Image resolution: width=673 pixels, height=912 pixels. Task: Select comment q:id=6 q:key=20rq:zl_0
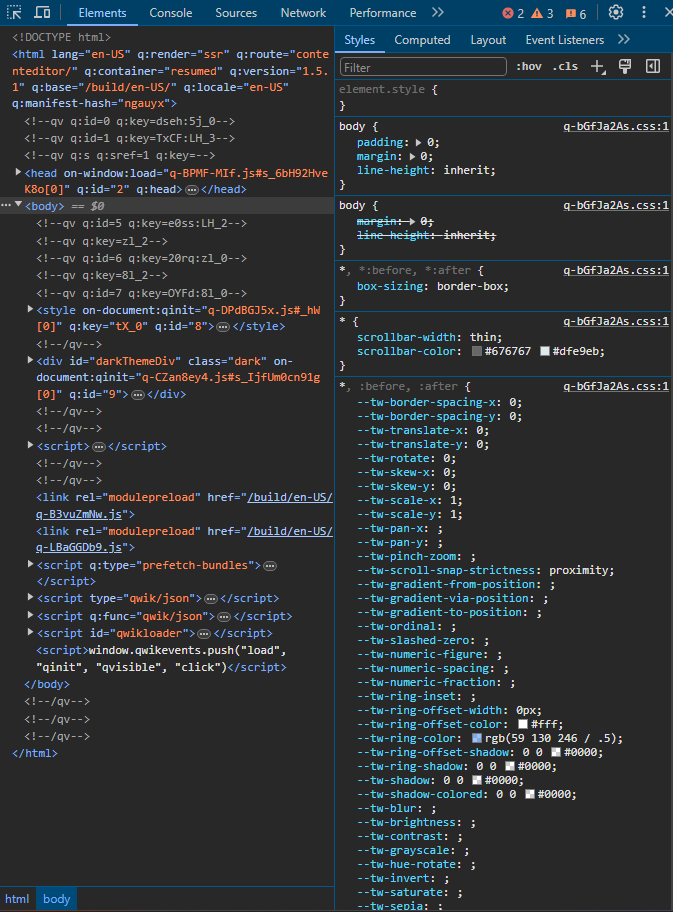(141, 258)
